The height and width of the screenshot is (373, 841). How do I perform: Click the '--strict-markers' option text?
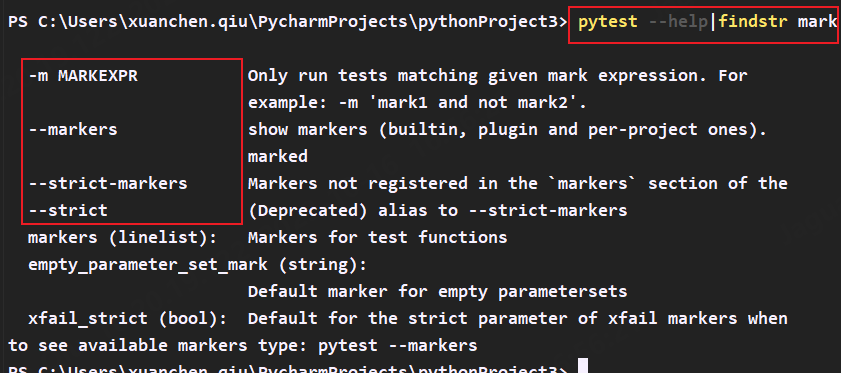point(108,184)
